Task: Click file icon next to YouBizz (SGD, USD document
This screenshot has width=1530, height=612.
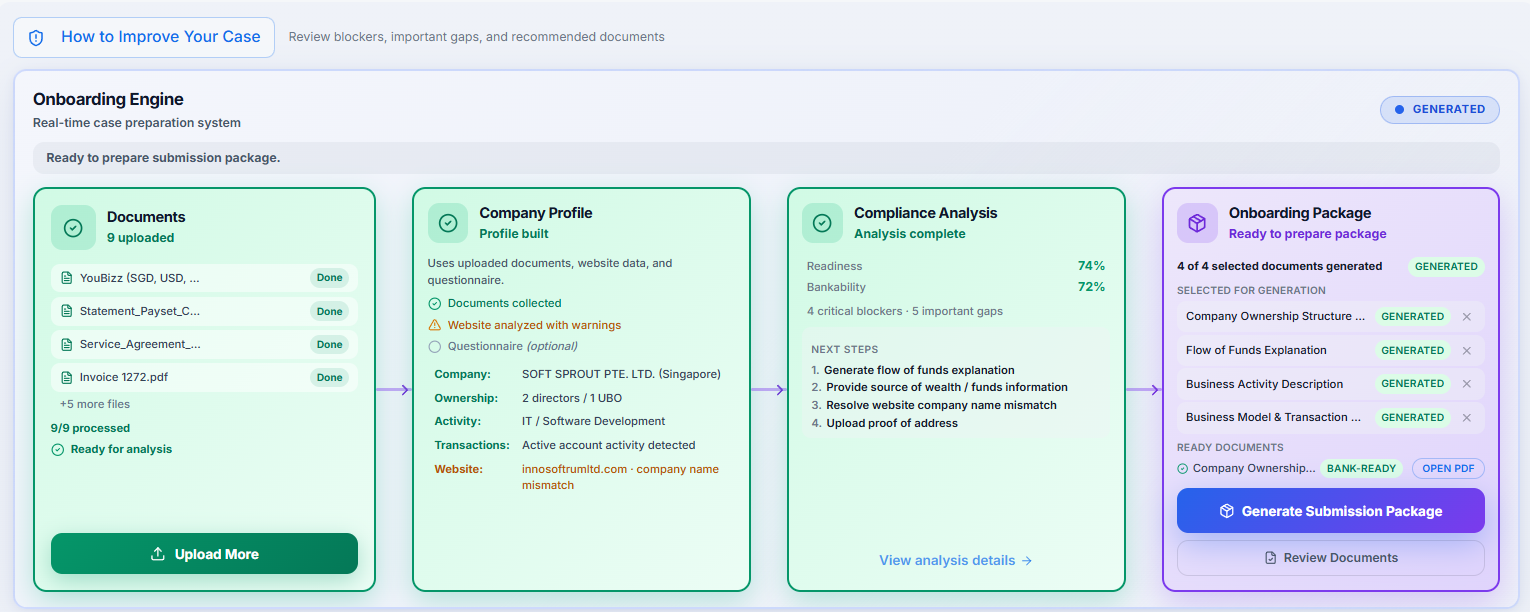Action: coord(67,278)
